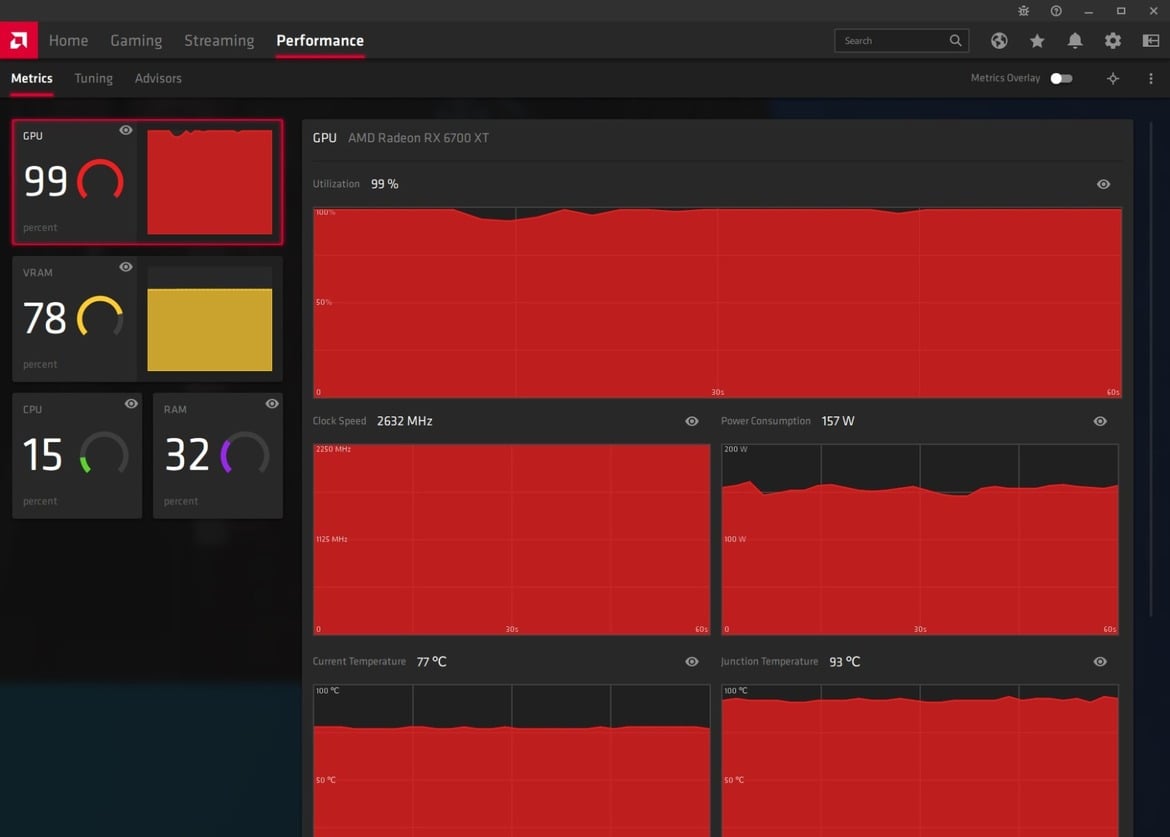Screen dimensions: 1170x837
Task: Click the VRAM yellow thumbnail graph
Action: click(x=210, y=329)
